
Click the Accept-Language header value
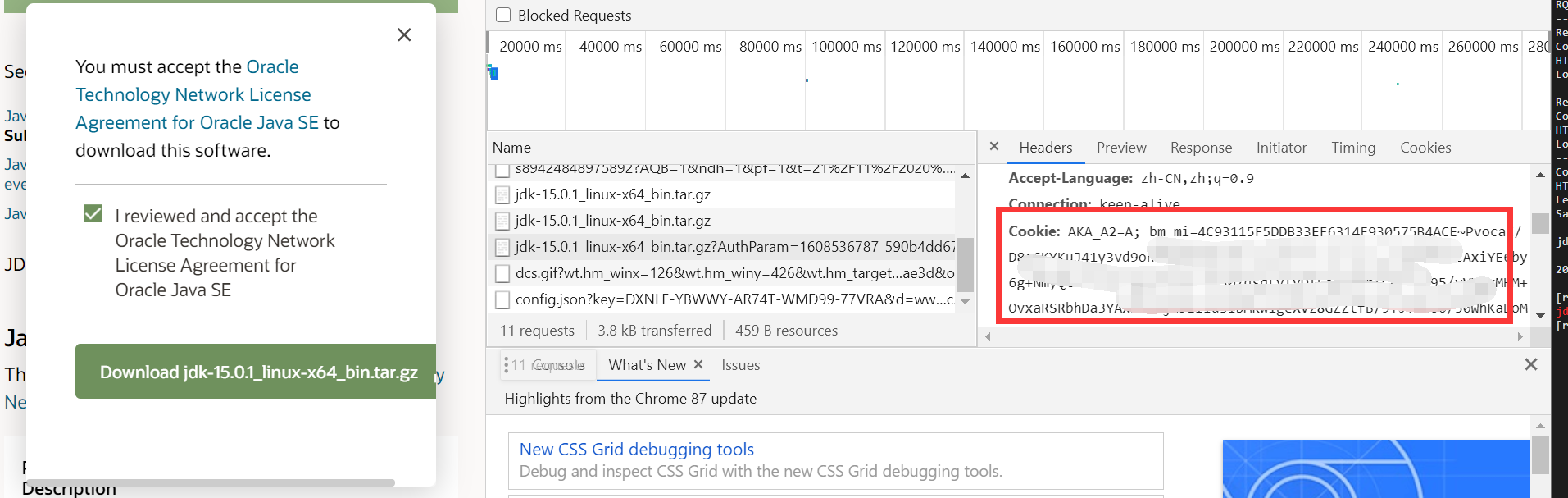coord(1197,178)
